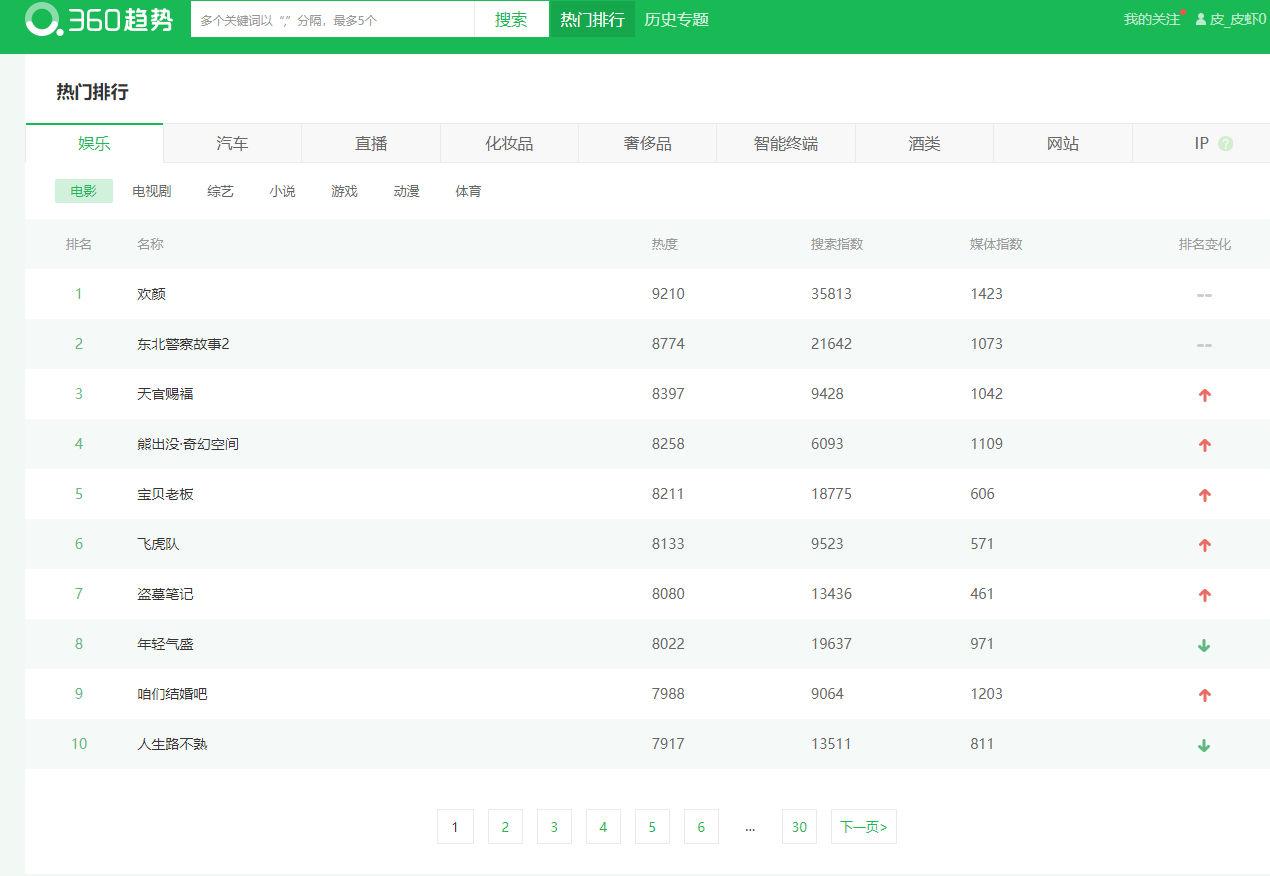The width and height of the screenshot is (1270, 876).
Task: Click the red up arrow for 咱们结婚吧
Action: 1204,695
